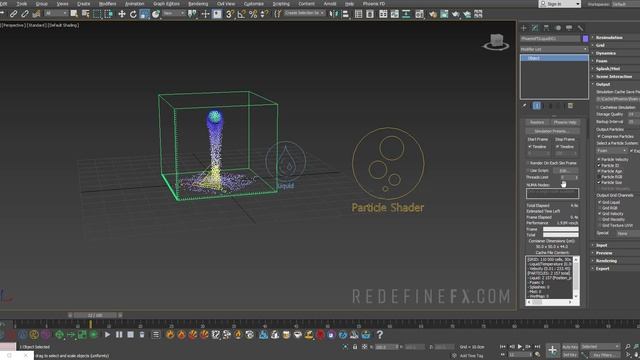
Task: Open the selection filter All dropdown
Action: pyautogui.click(x=56, y=14)
